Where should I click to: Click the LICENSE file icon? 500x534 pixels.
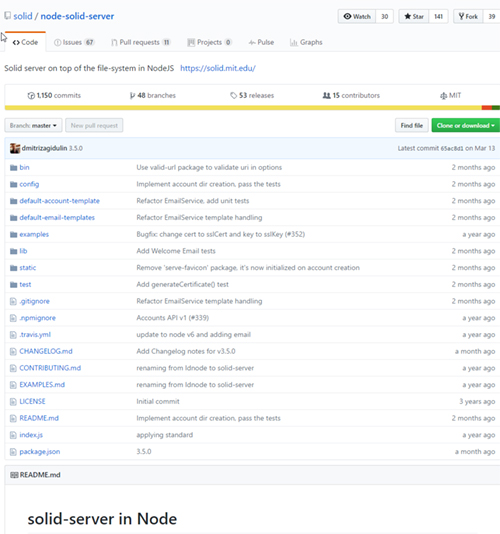pyautogui.click(x=13, y=401)
